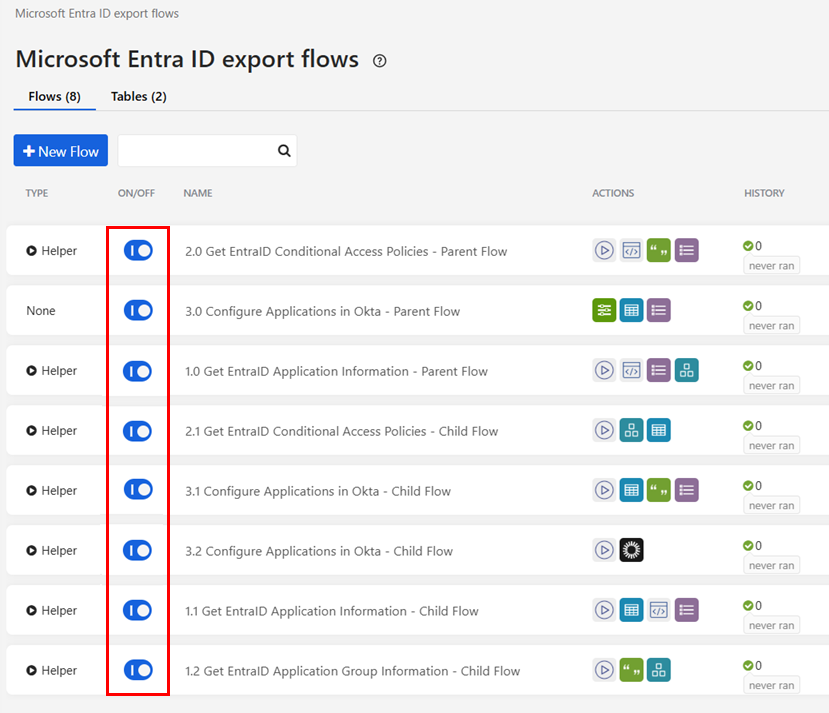
Task: Click the code icon in the 2.0 Parent Flow row
Action: tap(631, 251)
